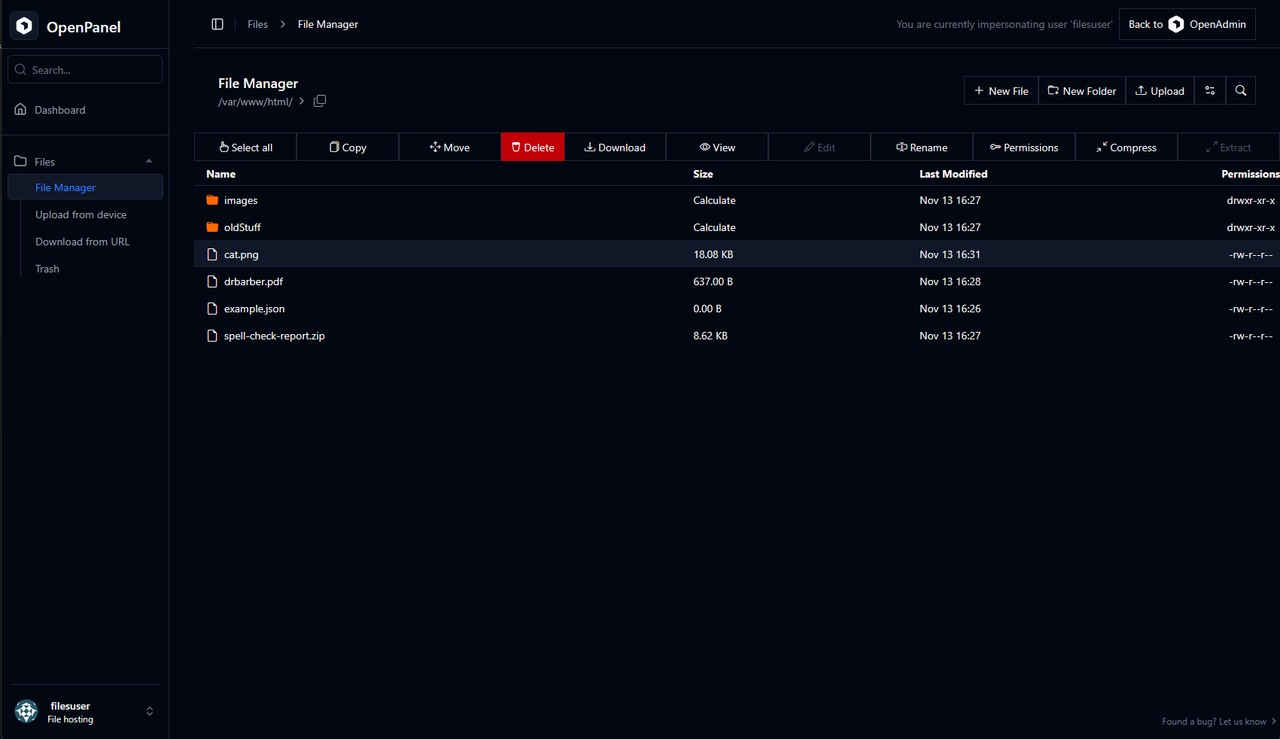Click the breadcrumb chevron after /var/www/html/
The height and width of the screenshot is (739, 1280).
point(300,101)
